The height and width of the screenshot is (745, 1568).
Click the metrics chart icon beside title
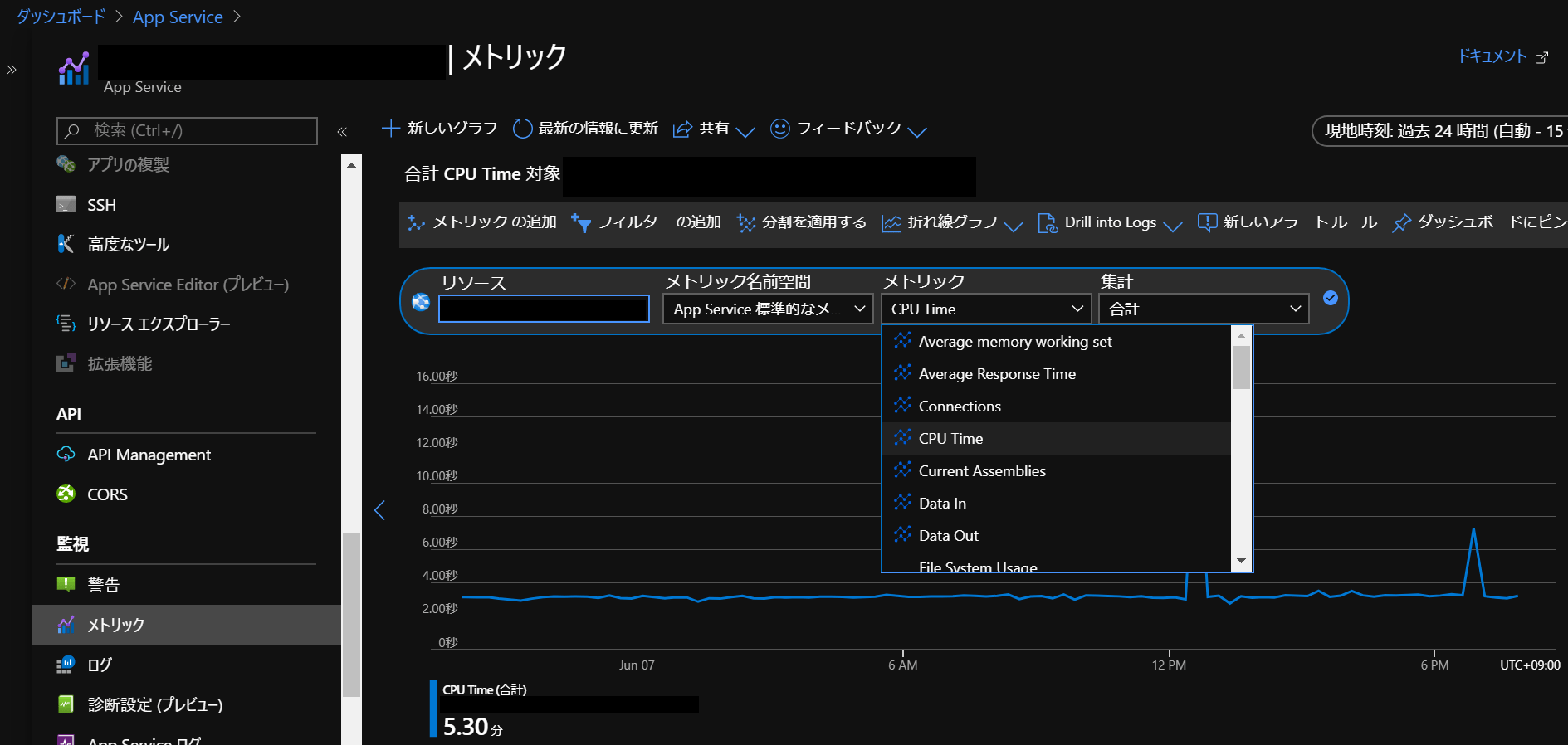[x=74, y=68]
